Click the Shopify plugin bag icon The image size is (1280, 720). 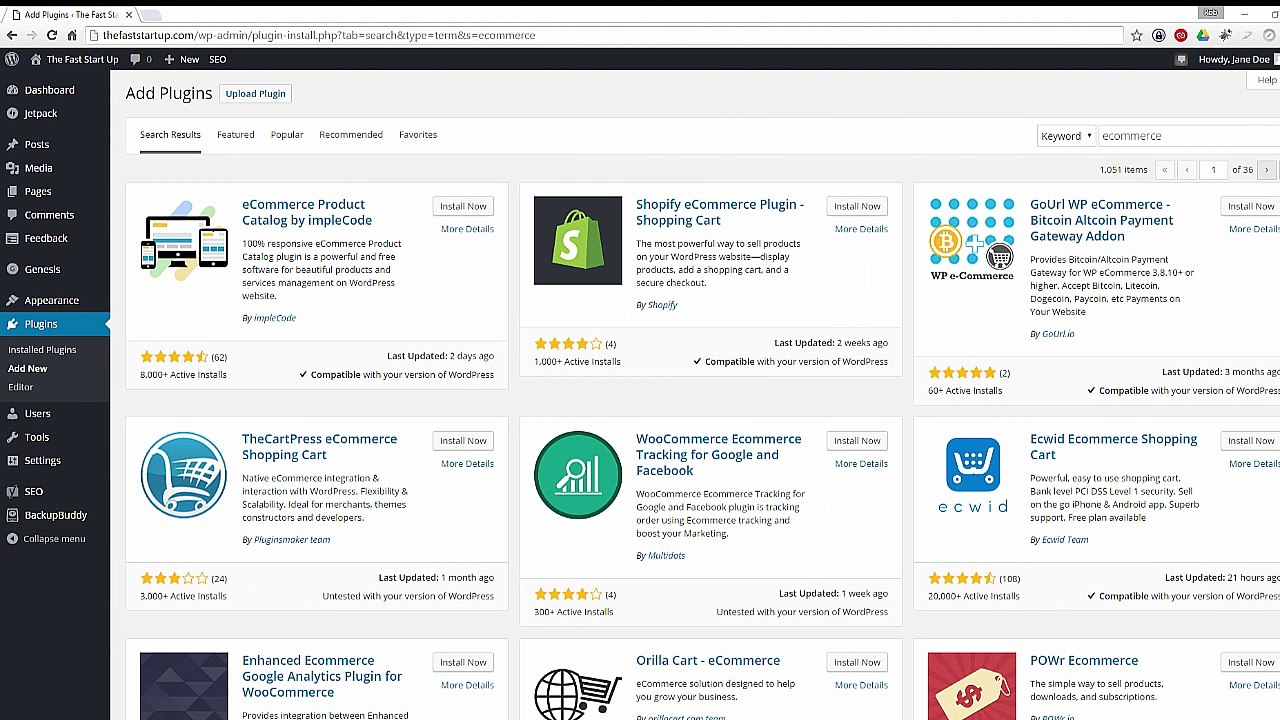point(577,240)
